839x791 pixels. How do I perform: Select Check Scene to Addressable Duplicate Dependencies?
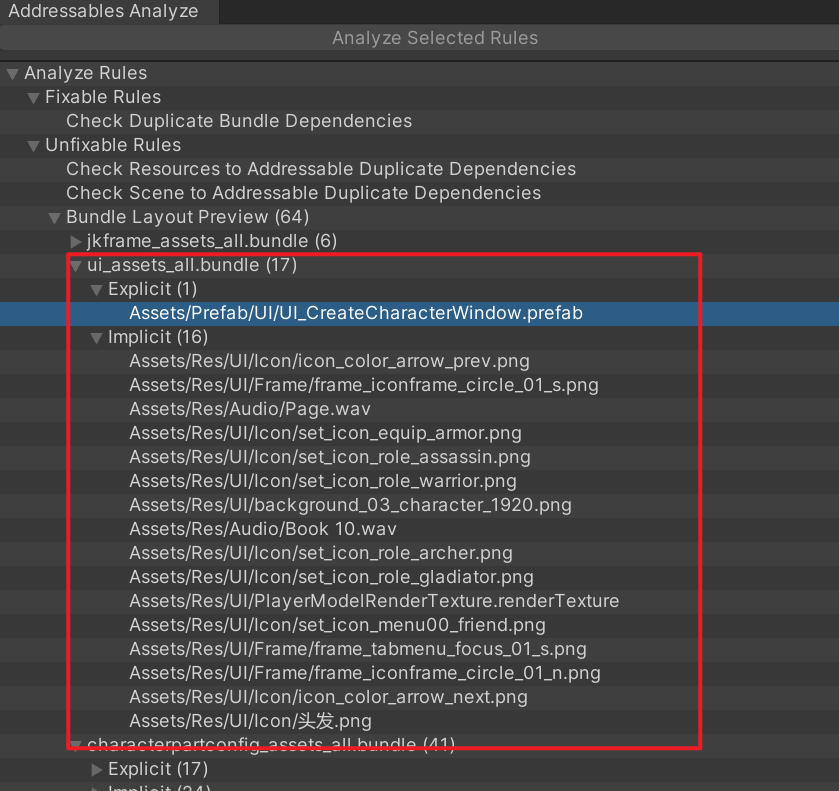coord(303,193)
